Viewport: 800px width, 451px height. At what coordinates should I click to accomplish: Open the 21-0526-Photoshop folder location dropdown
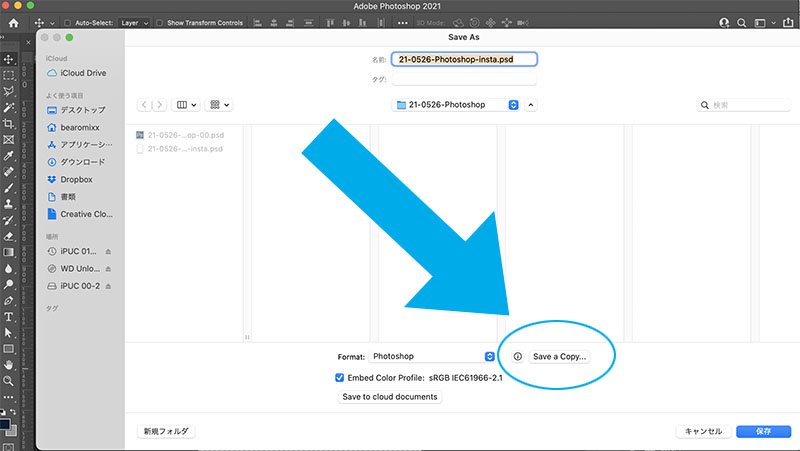456,105
